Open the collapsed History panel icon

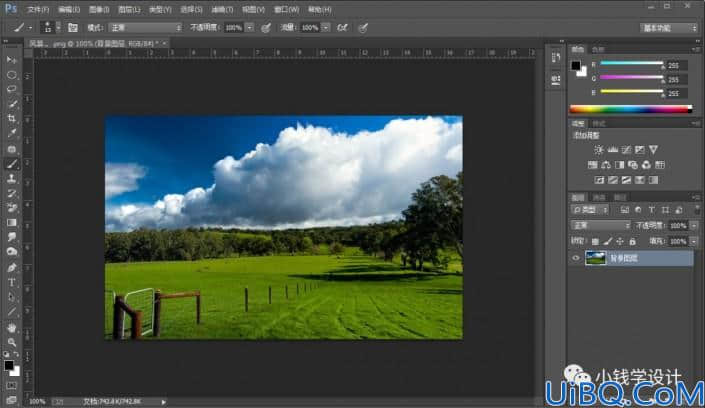(556, 58)
